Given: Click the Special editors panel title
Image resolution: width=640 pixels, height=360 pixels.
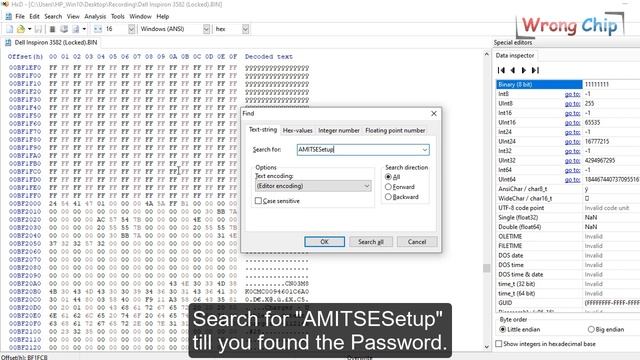Looking at the screenshot, I should [x=513, y=42].
